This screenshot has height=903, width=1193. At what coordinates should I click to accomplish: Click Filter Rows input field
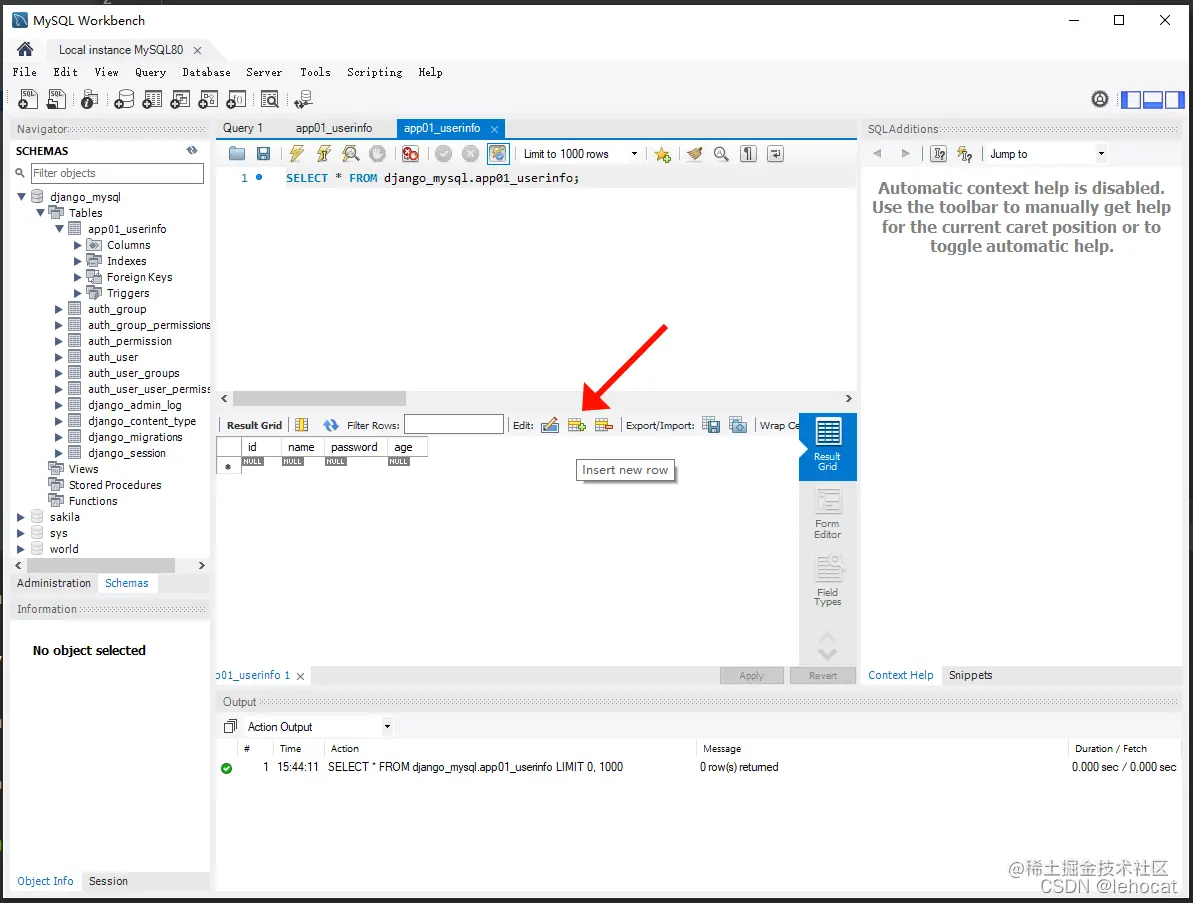pyautogui.click(x=454, y=424)
